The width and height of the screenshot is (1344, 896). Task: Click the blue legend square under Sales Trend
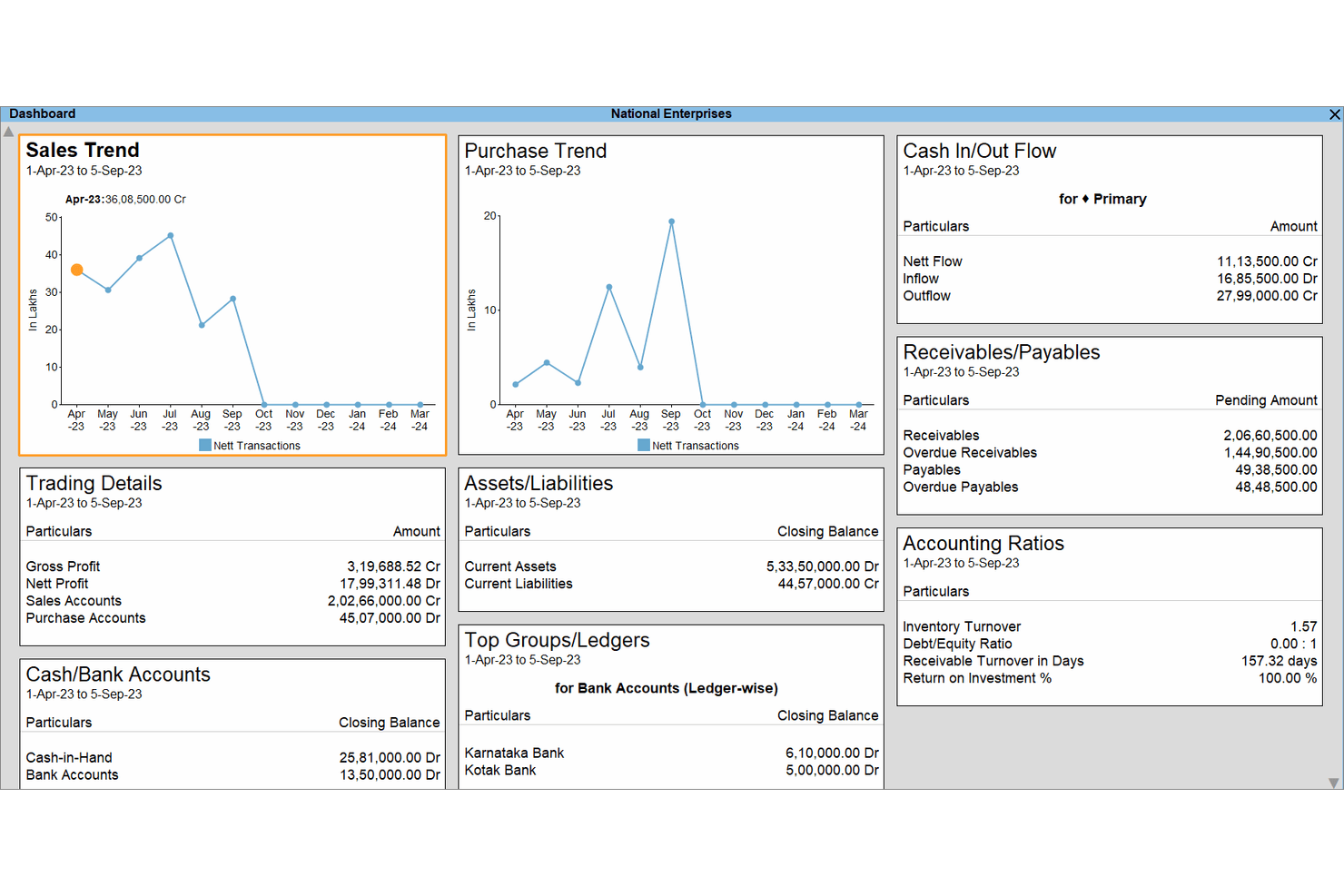click(203, 445)
